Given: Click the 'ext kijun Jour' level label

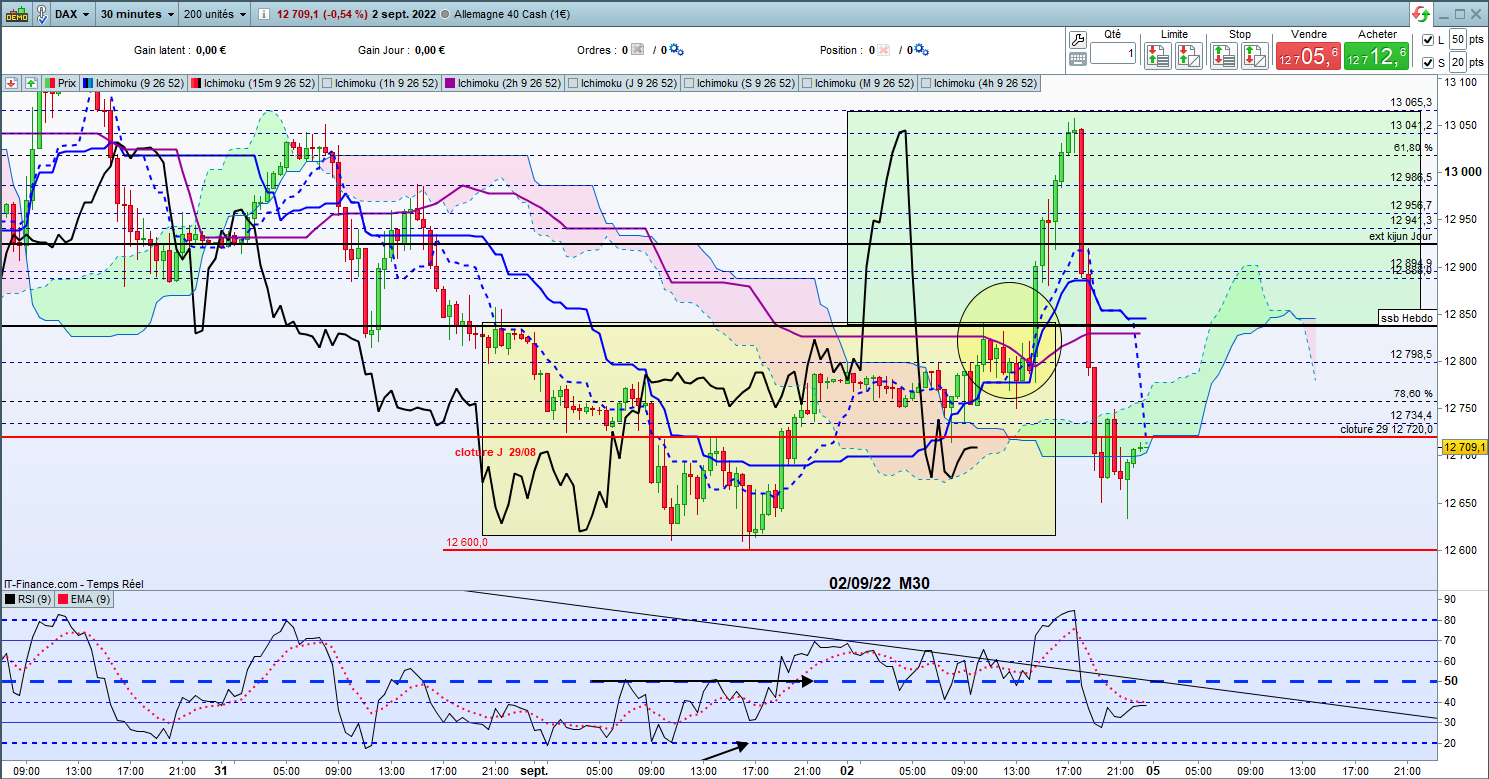Looking at the screenshot, I should 1401,236.
